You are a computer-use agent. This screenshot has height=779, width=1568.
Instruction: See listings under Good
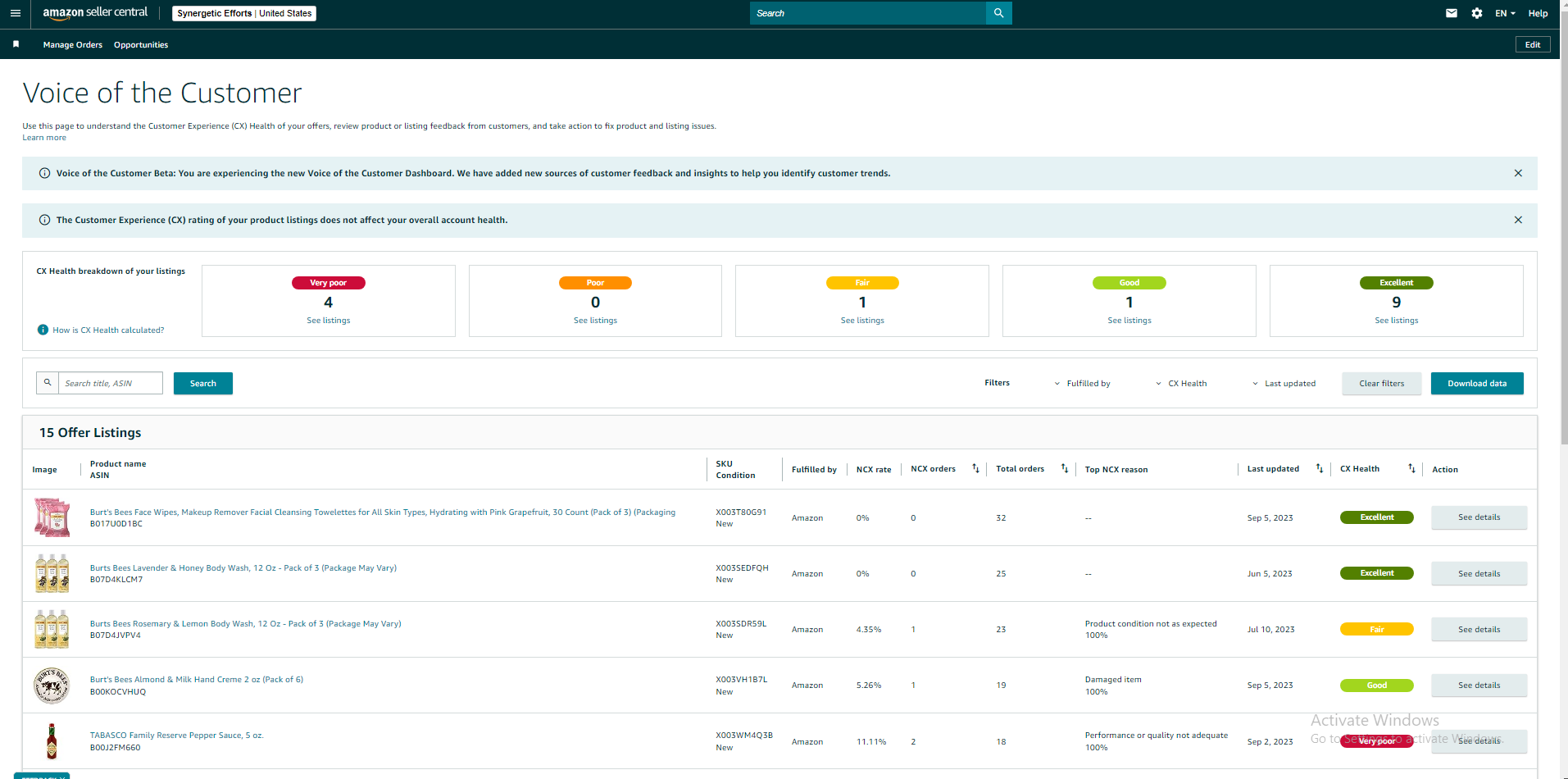point(1129,321)
